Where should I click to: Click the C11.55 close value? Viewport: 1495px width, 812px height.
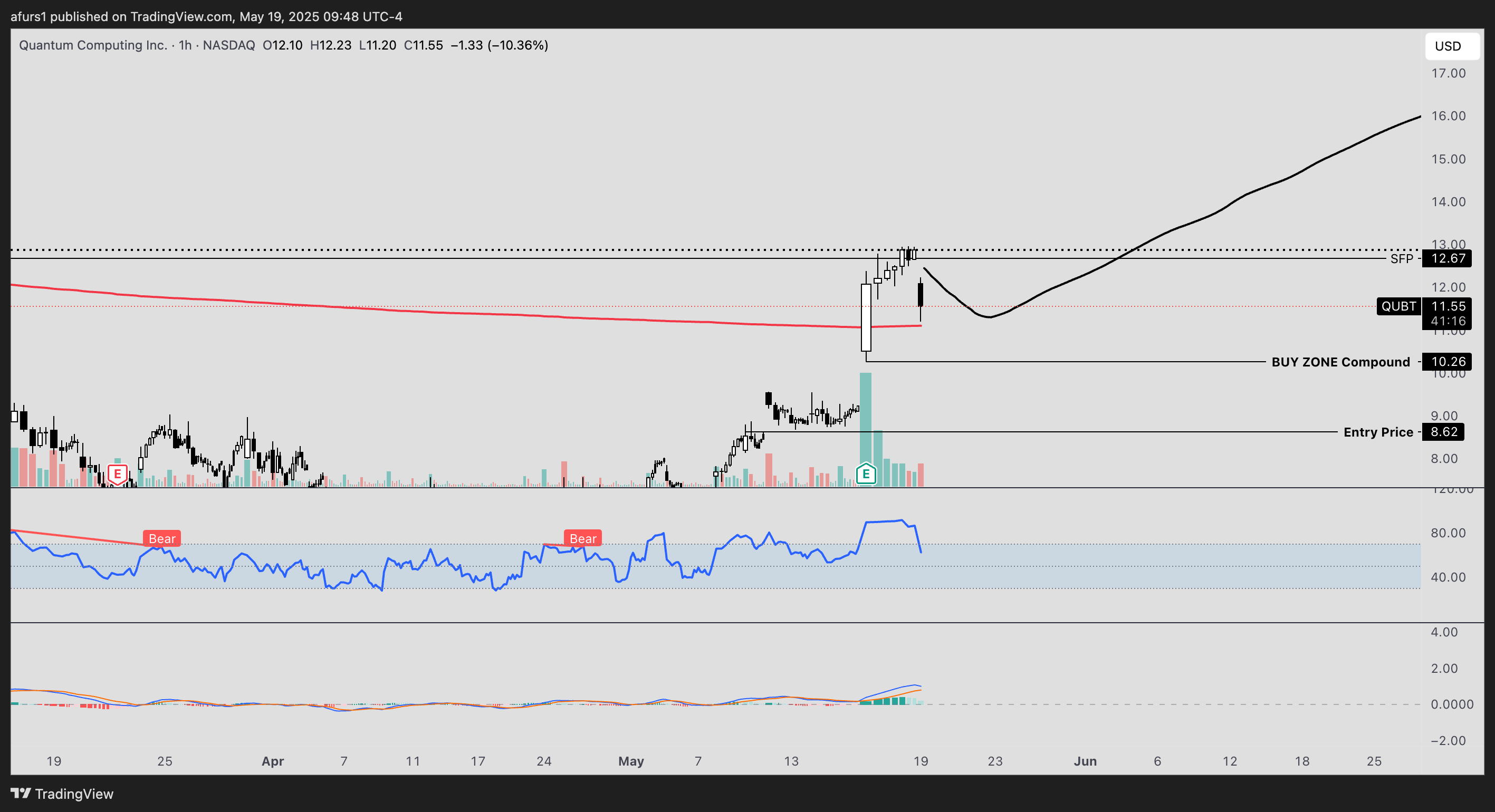click(x=423, y=45)
